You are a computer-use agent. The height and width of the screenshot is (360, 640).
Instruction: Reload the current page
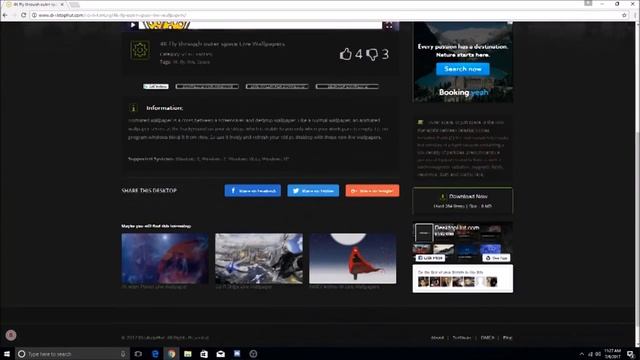click(24, 15)
